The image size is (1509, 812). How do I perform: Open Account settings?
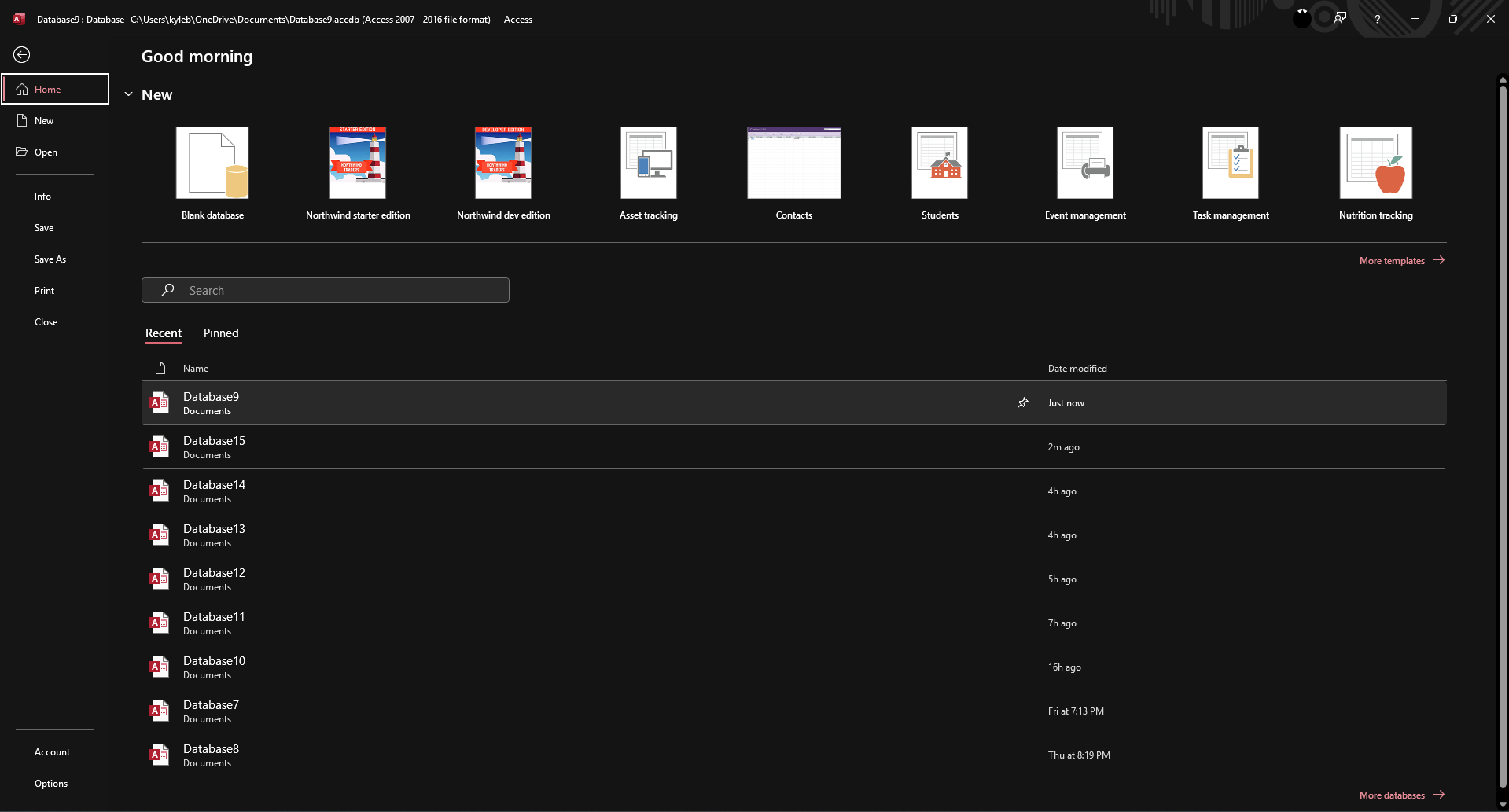55,751
